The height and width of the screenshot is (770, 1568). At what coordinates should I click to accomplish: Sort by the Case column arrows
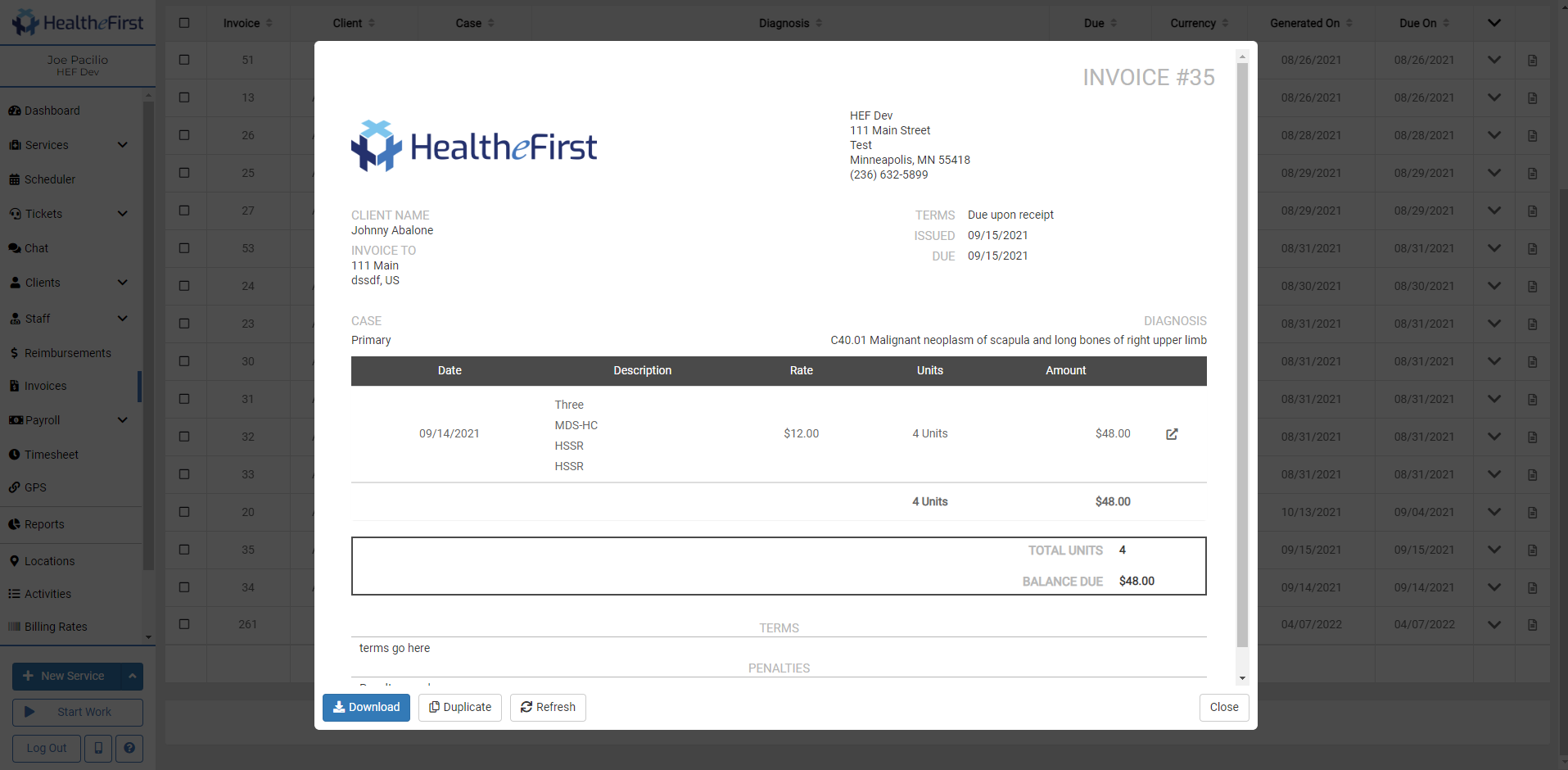pyautogui.click(x=490, y=23)
